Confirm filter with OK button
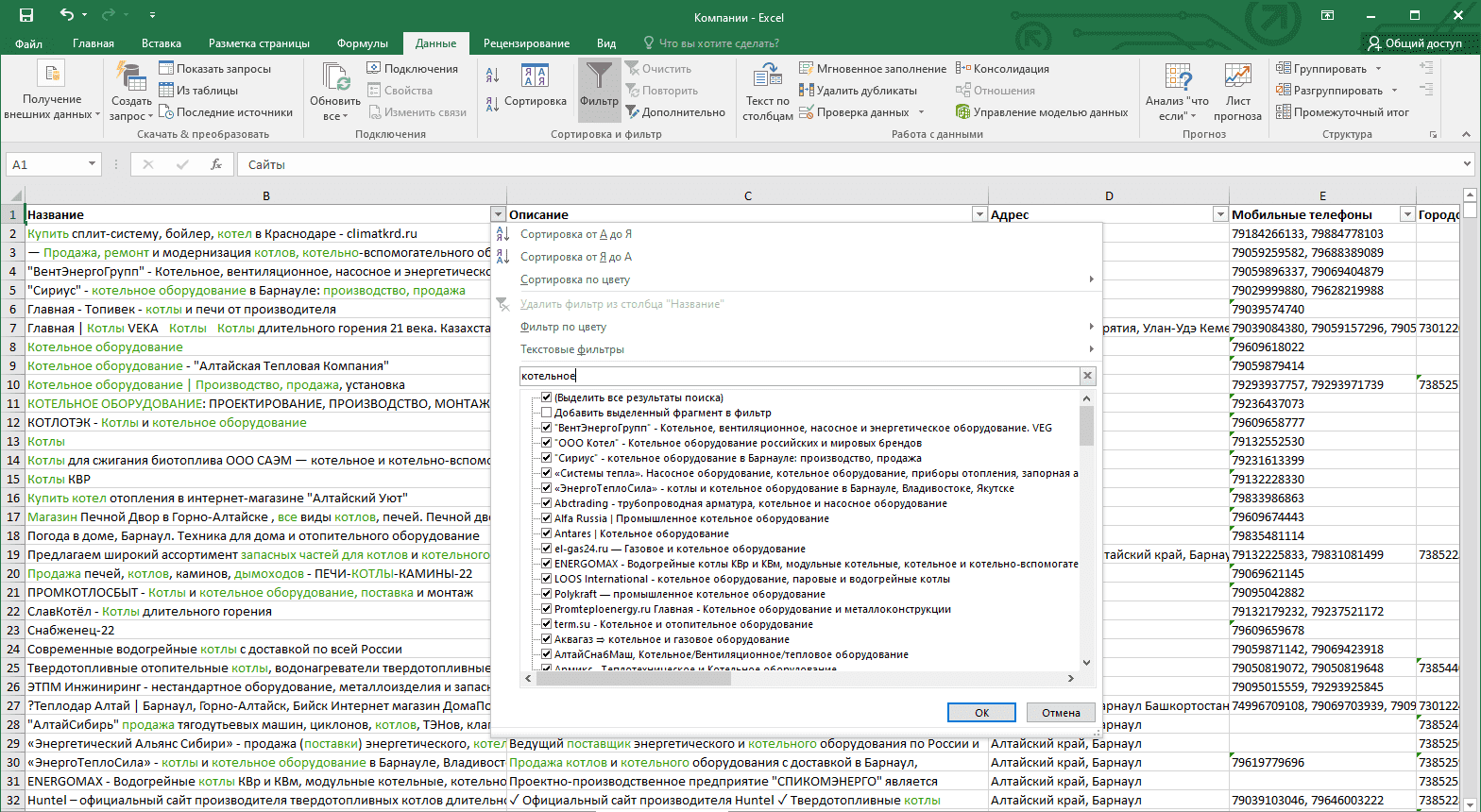The width and height of the screenshot is (1481, 812). (981, 713)
